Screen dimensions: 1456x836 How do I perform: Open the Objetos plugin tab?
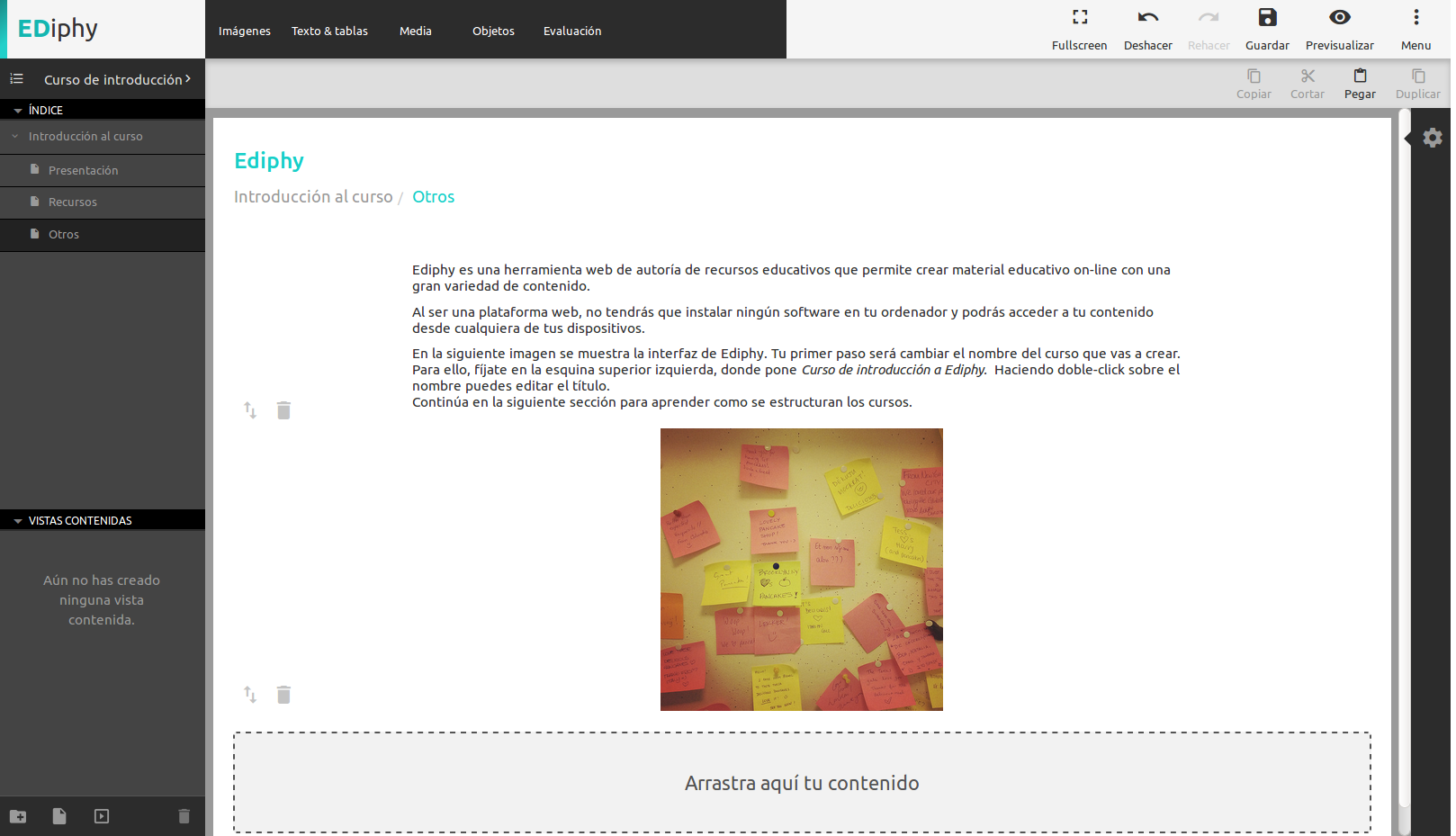tap(493, 31)
